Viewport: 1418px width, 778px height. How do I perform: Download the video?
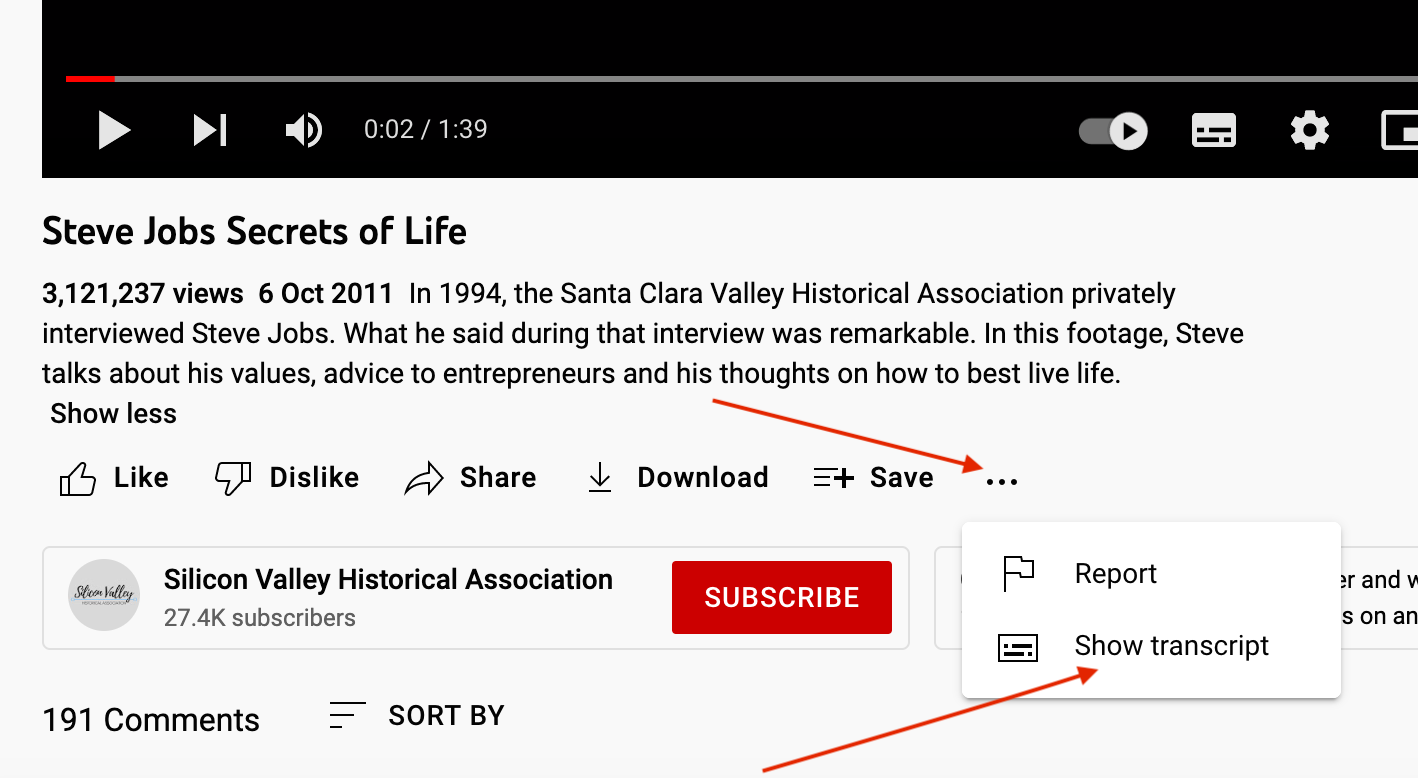676,478
